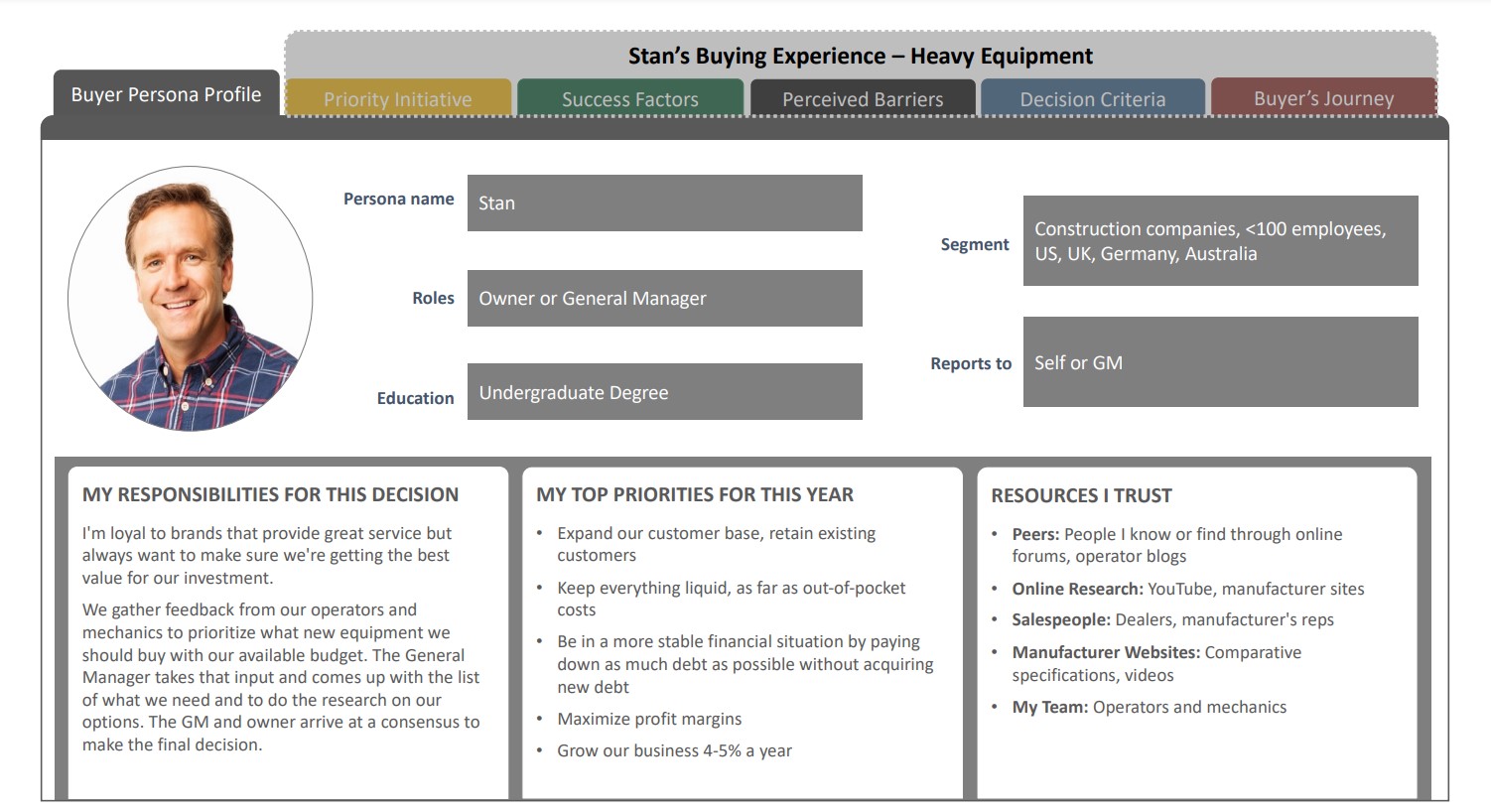The height and width of the screenshot is (812, 1491).
Task: Click the My Top Priorities For This Year heading
Action: click(695, 494)
